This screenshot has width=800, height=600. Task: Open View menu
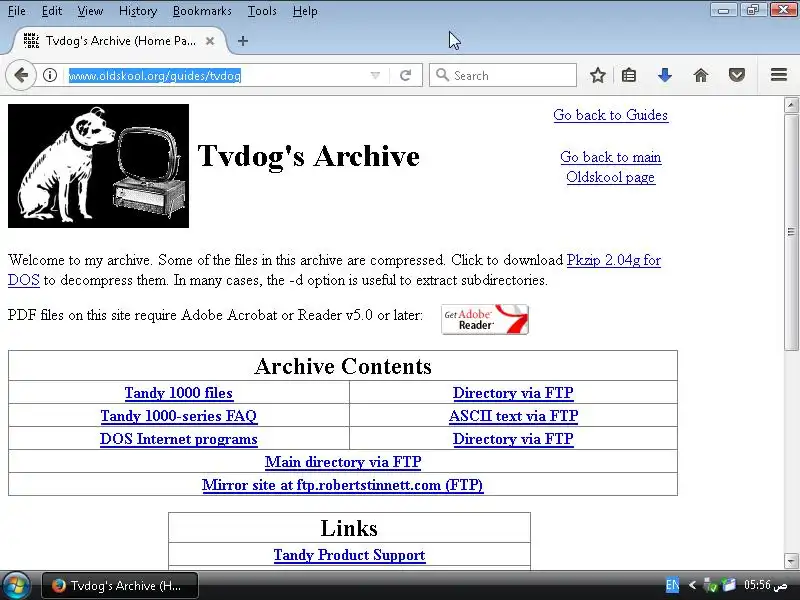tap(90, 11)
